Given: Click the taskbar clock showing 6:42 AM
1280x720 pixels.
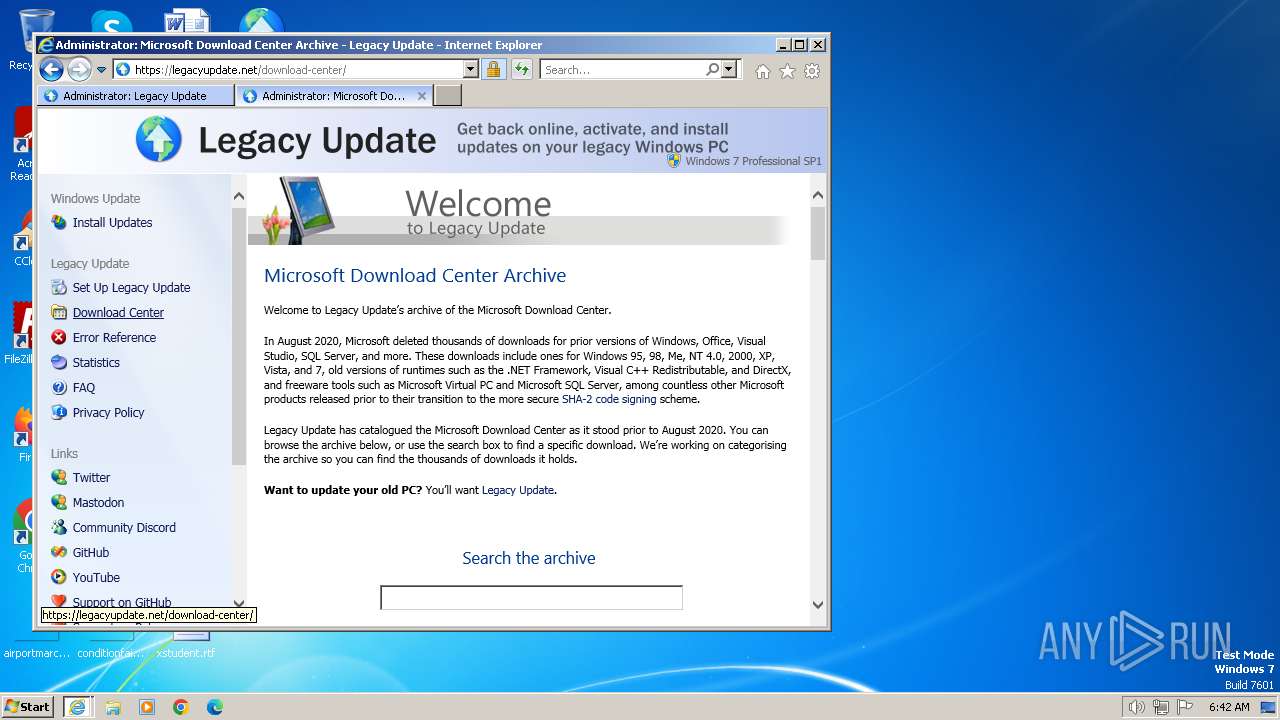Looking at the screenshot, I should tap(1229, 707).
